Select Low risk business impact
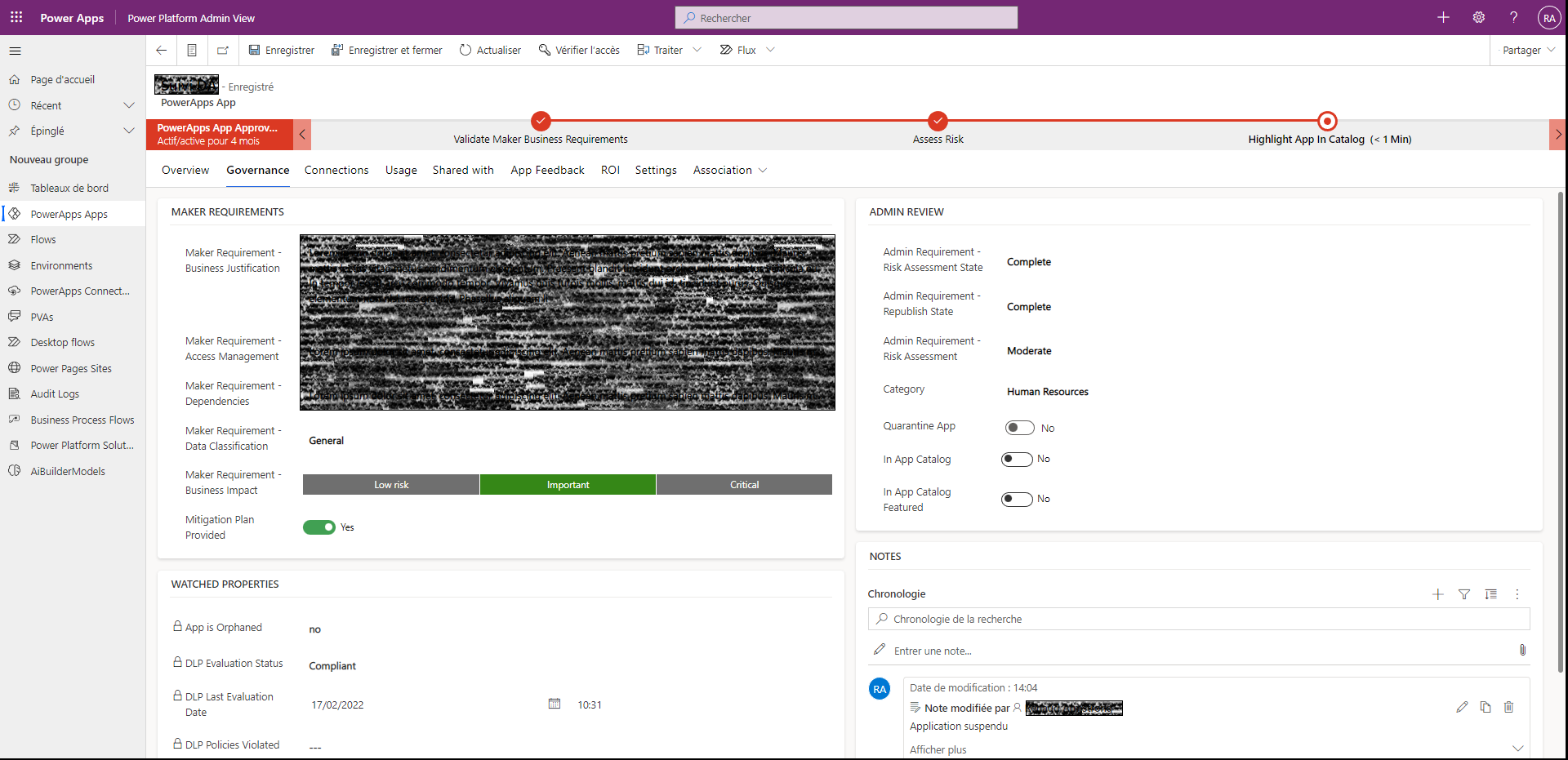Screen dimensions: 1568x760 391,485
